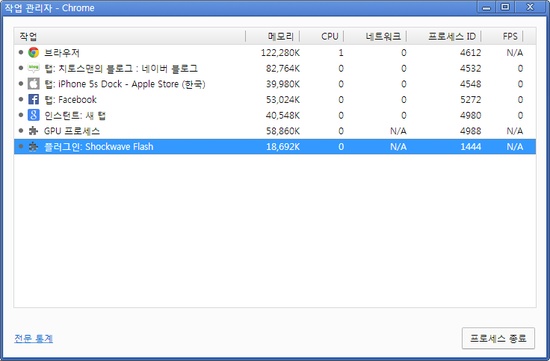The image size is (550, 361).
Task: Click the Shockwave Flash plugin puzzle icon
Action: [x=34, y=147]
